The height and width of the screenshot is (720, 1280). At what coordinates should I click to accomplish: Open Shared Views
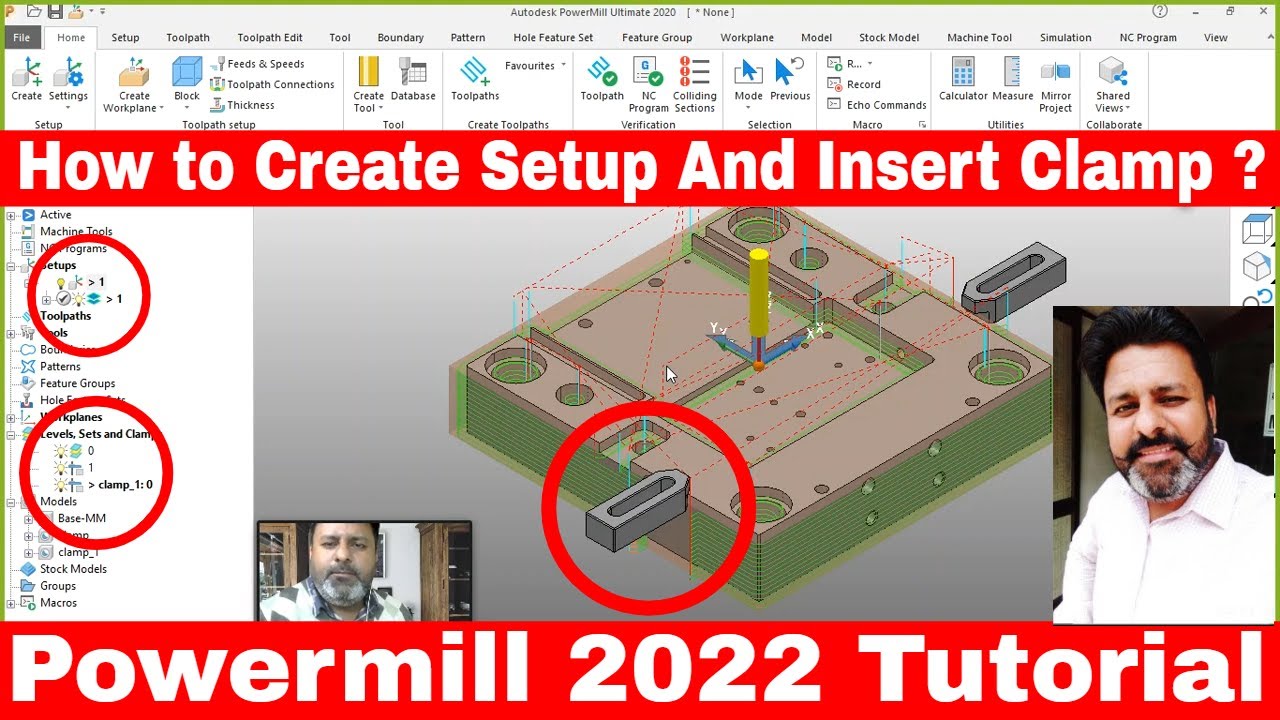pyautogui.click(x=1113, y=85)
